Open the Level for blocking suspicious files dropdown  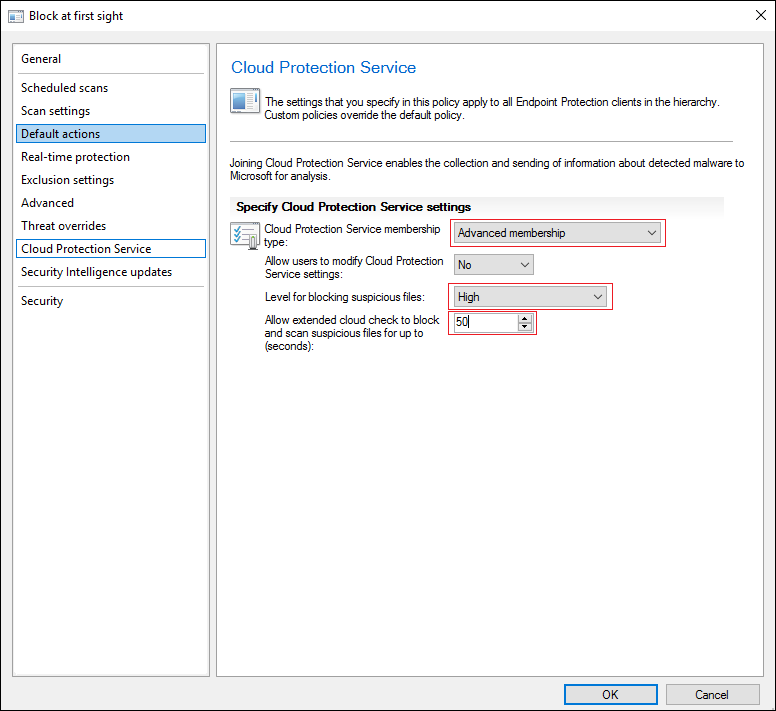coord(530,297)
